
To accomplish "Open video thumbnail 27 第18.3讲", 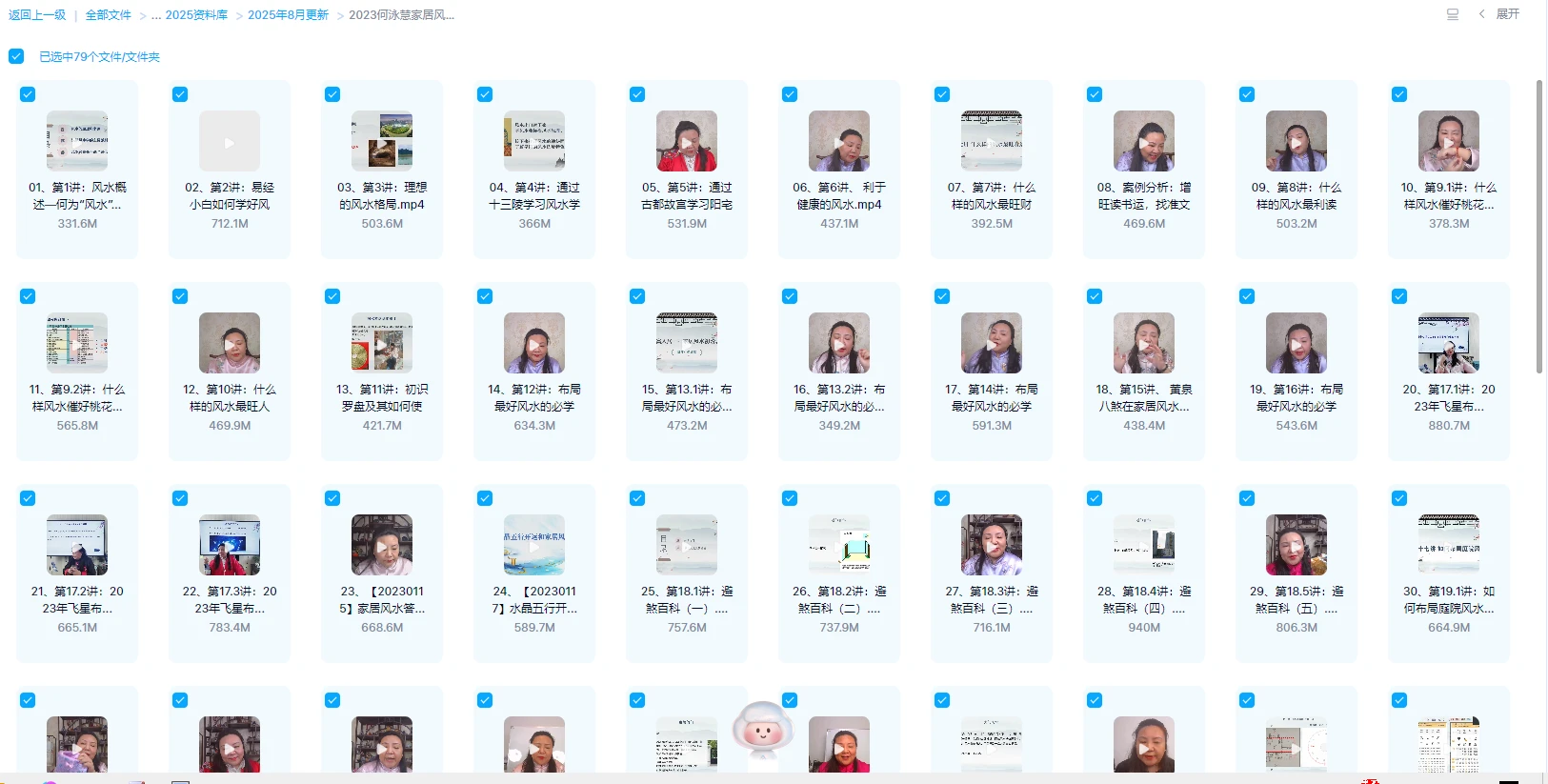I will point(992,545).
